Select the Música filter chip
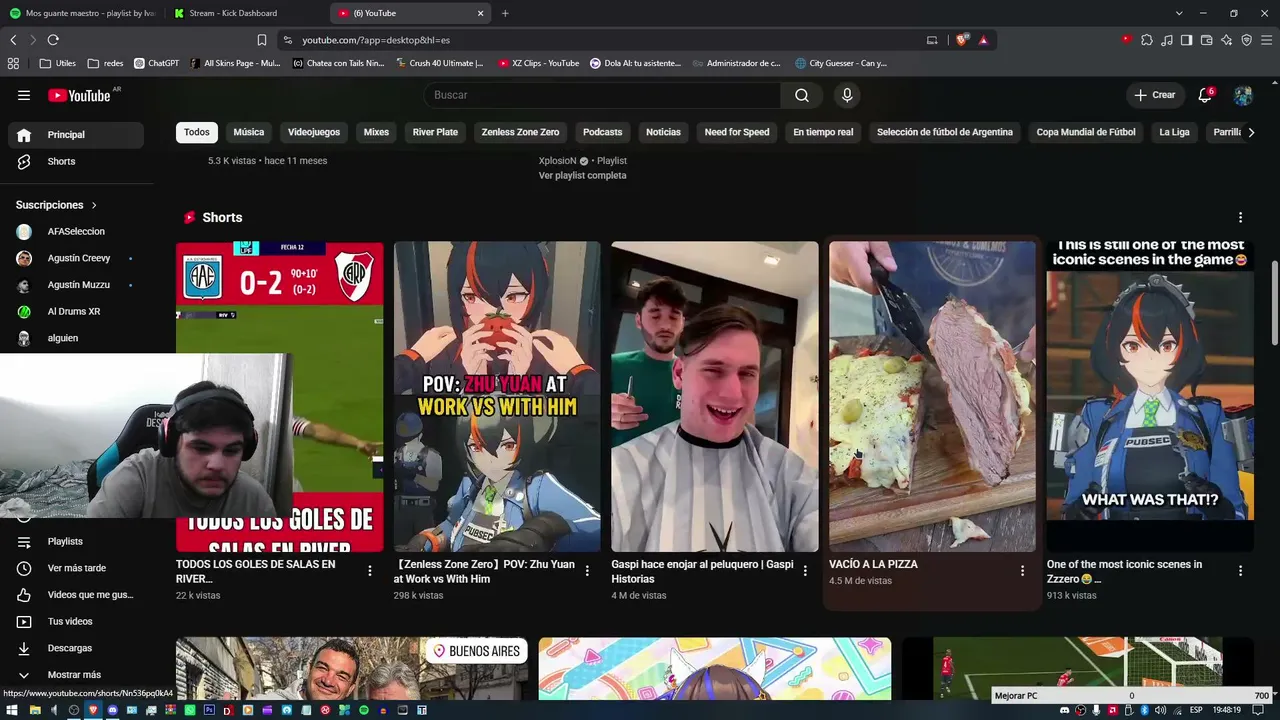1280x720 pixels. (x=249, y=132)
